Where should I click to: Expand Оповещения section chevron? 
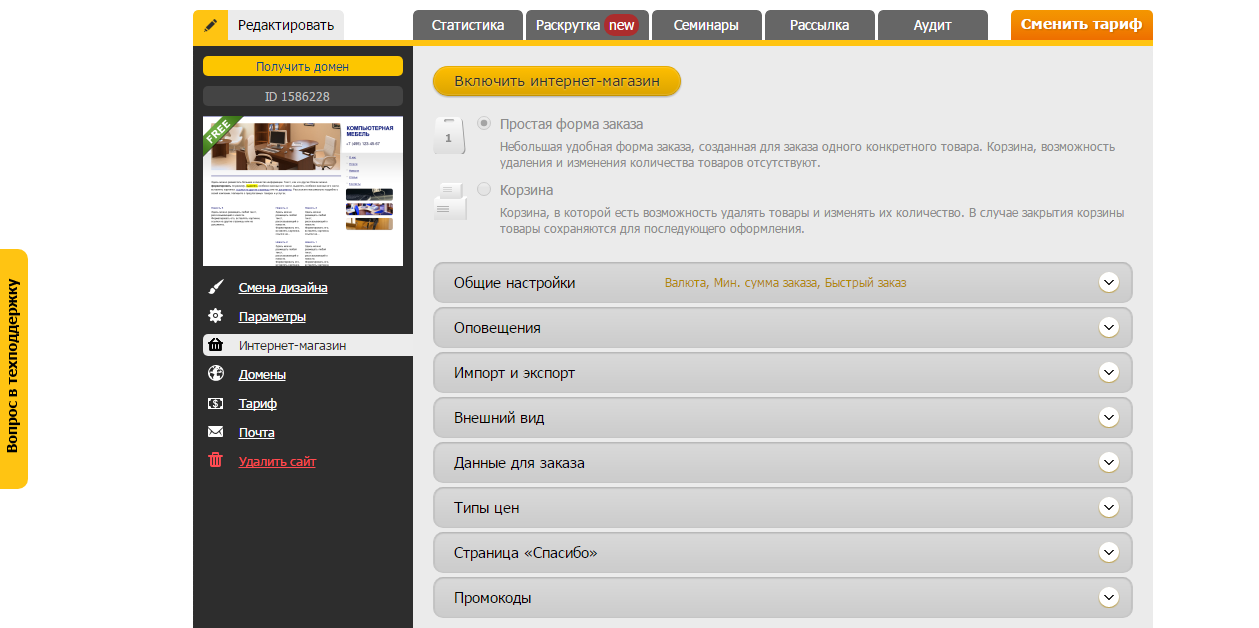[1108, 327]
